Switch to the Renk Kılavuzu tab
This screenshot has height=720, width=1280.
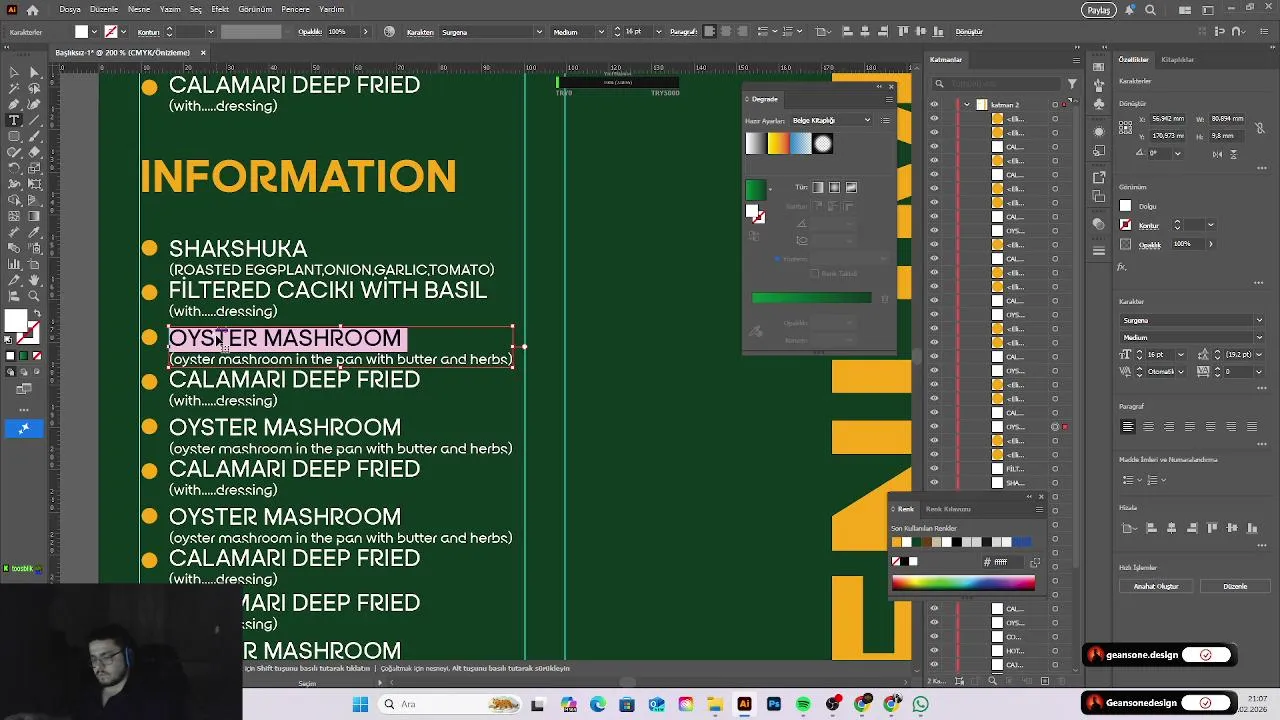click(x=948, y=509)
